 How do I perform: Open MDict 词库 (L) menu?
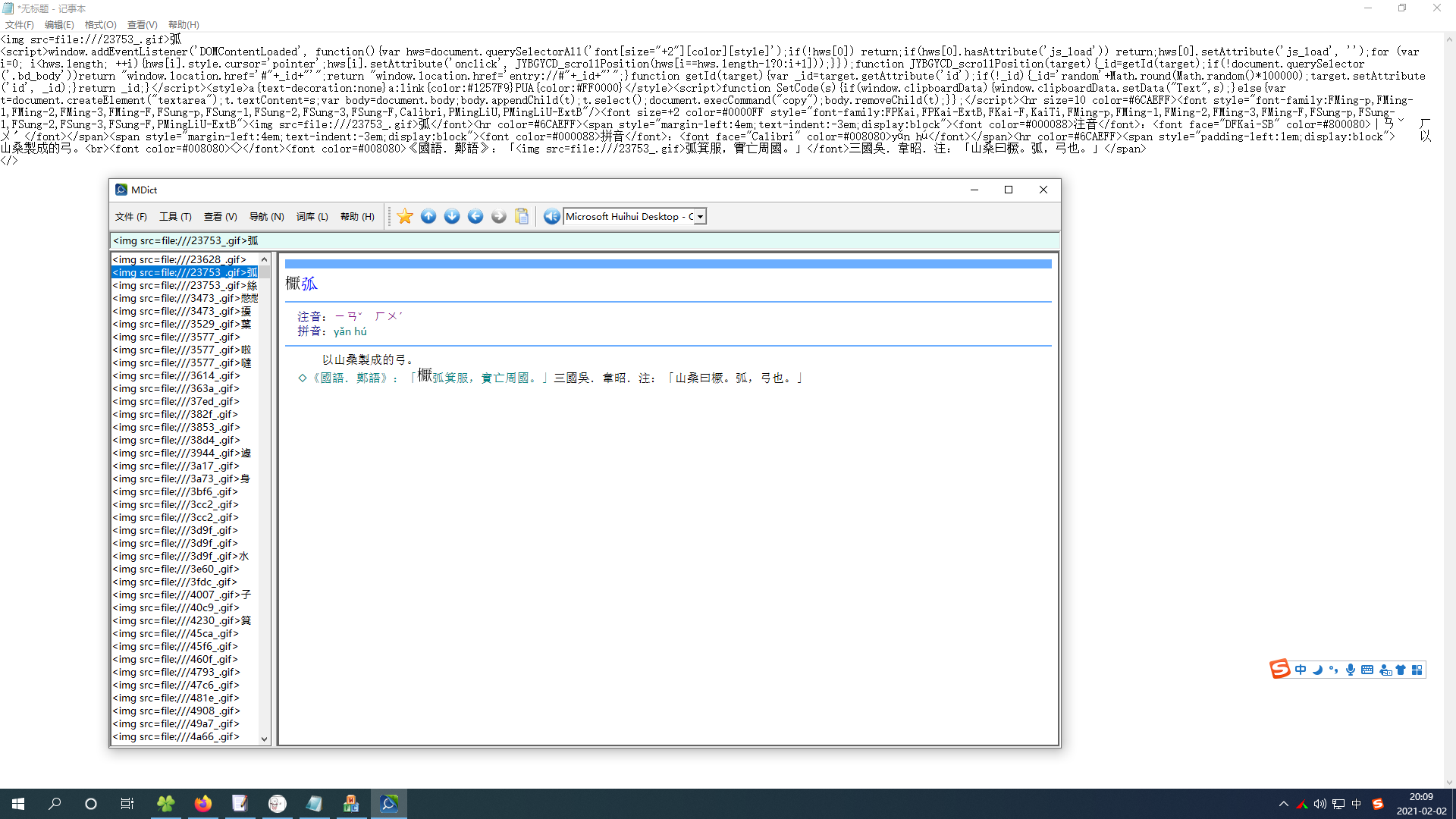312,217
